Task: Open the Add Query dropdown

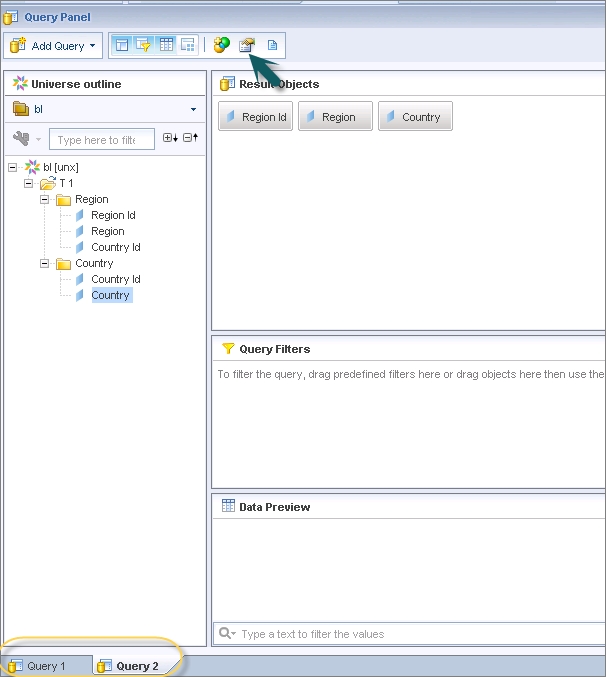Action: coord(52,46)
